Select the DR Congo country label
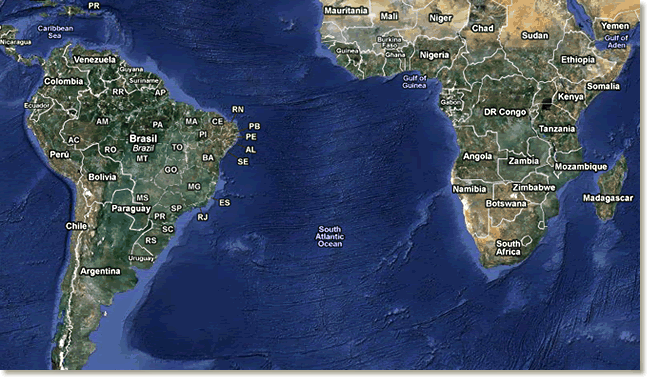 tap(505, 112)
